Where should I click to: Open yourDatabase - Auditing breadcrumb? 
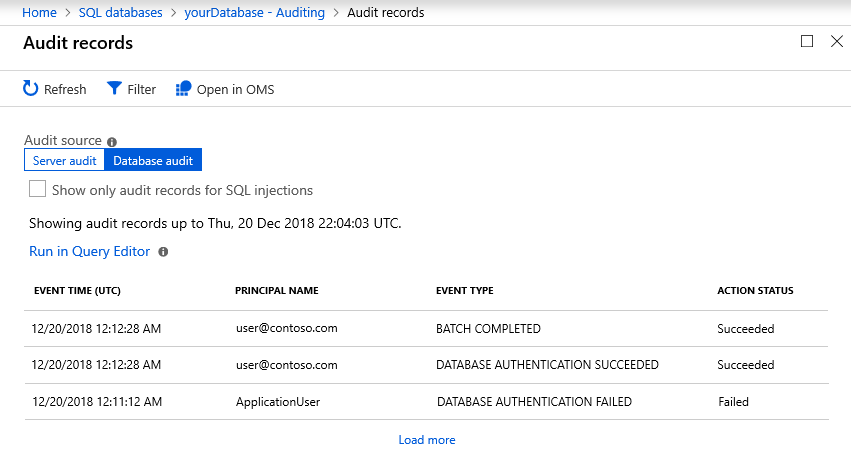[x=255, y=13]
